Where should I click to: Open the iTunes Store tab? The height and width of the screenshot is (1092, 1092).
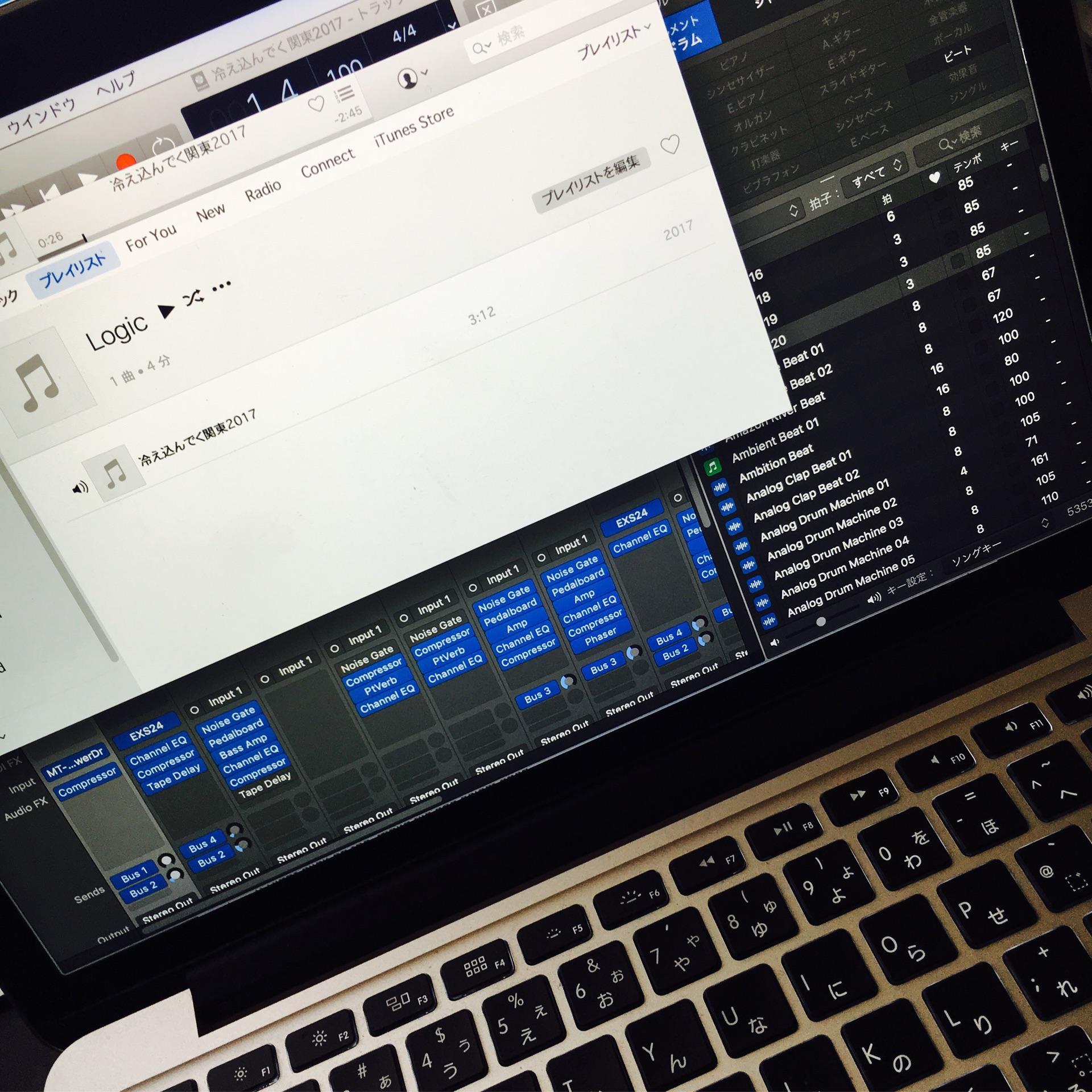tap(414, 126)
